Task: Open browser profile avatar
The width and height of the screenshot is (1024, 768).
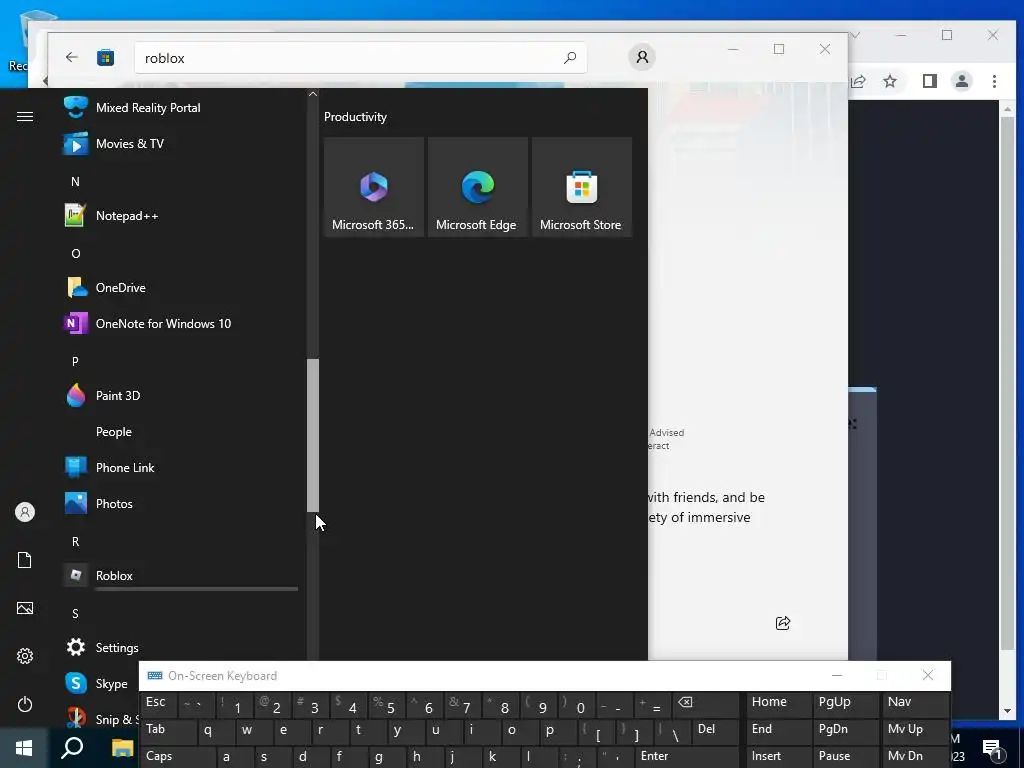Action: click(x=961, y=81)
